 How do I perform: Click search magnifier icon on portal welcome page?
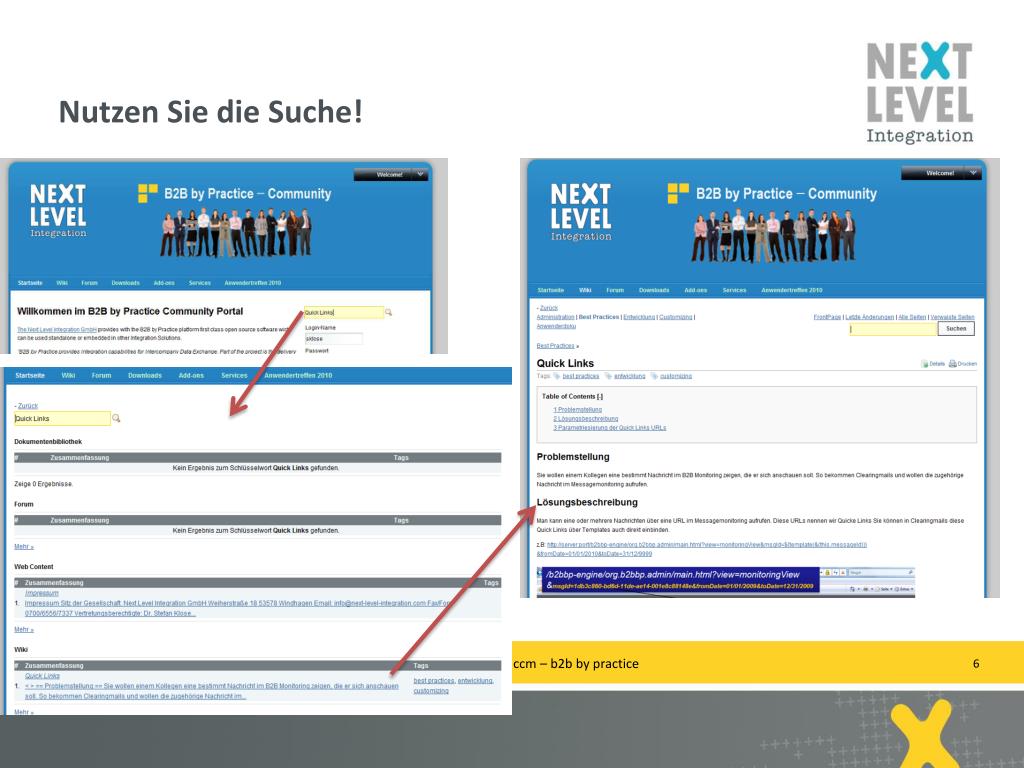click(x=389, y=313)
